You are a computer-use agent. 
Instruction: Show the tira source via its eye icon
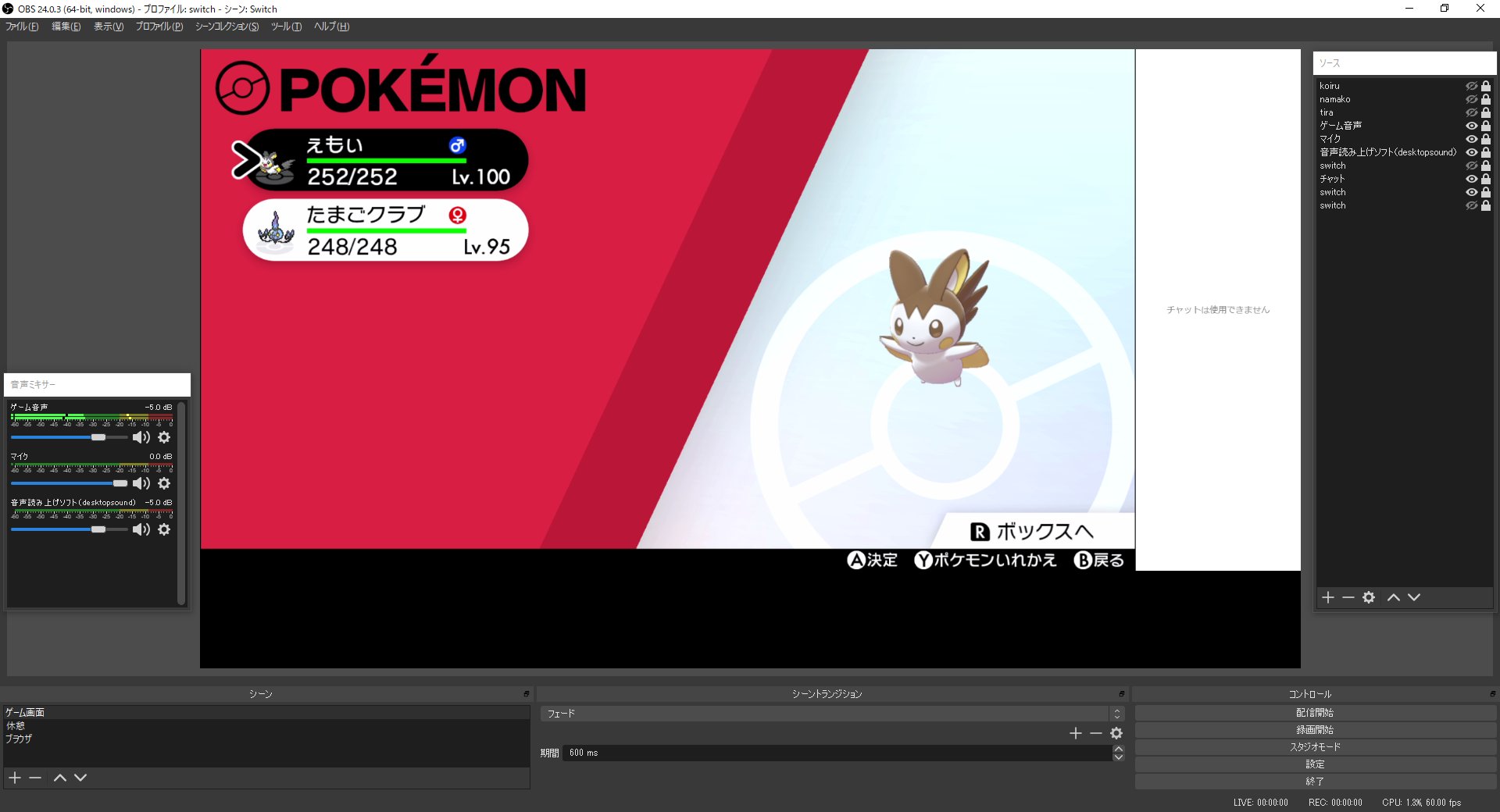[x=1471, y=112]
